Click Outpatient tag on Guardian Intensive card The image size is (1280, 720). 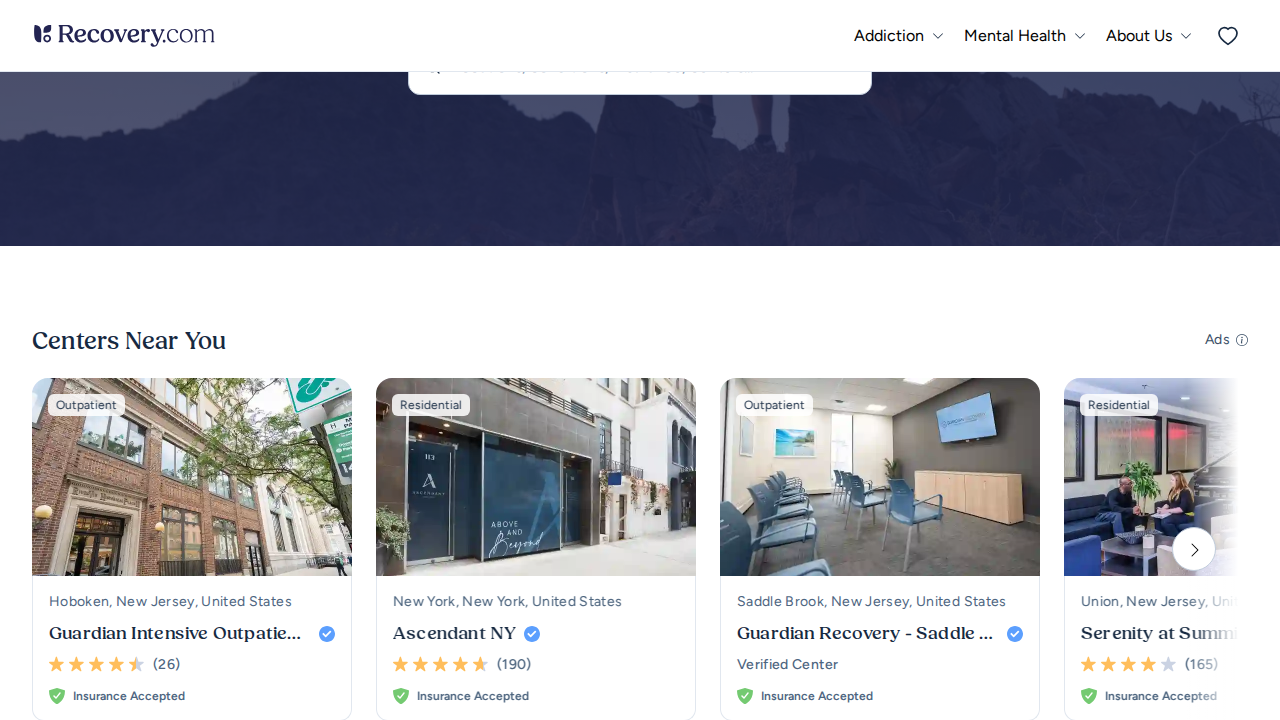tap(86, 405)
